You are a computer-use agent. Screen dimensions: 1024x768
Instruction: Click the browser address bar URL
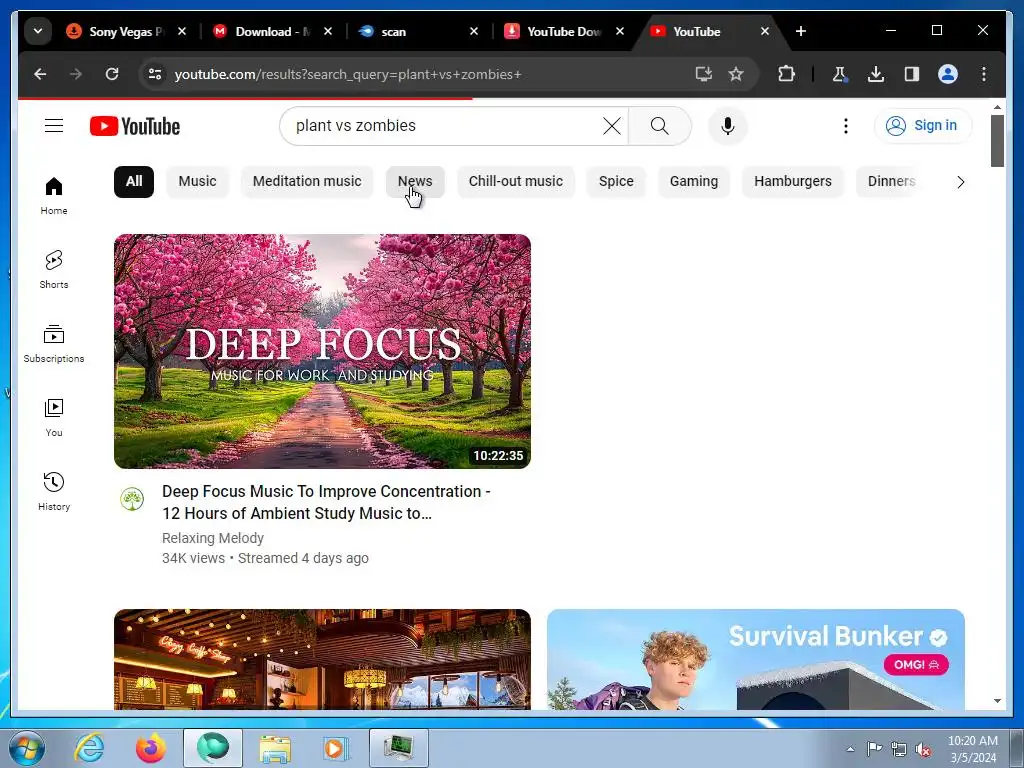(347, 74)
